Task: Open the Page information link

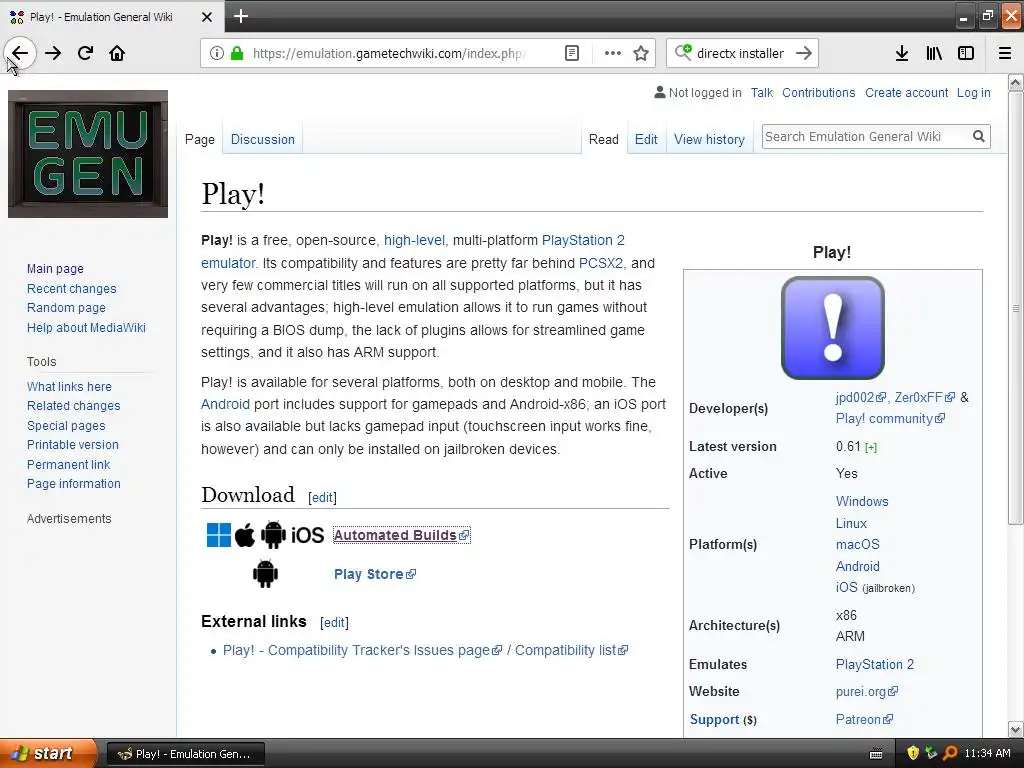Action: 73,484
